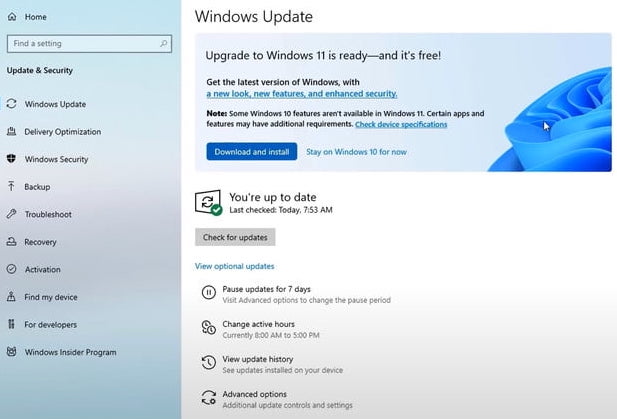Click the Troubleshoot wrench icon
The width and height of the screenshot is (617, 419).
click(x=12, y=214)
